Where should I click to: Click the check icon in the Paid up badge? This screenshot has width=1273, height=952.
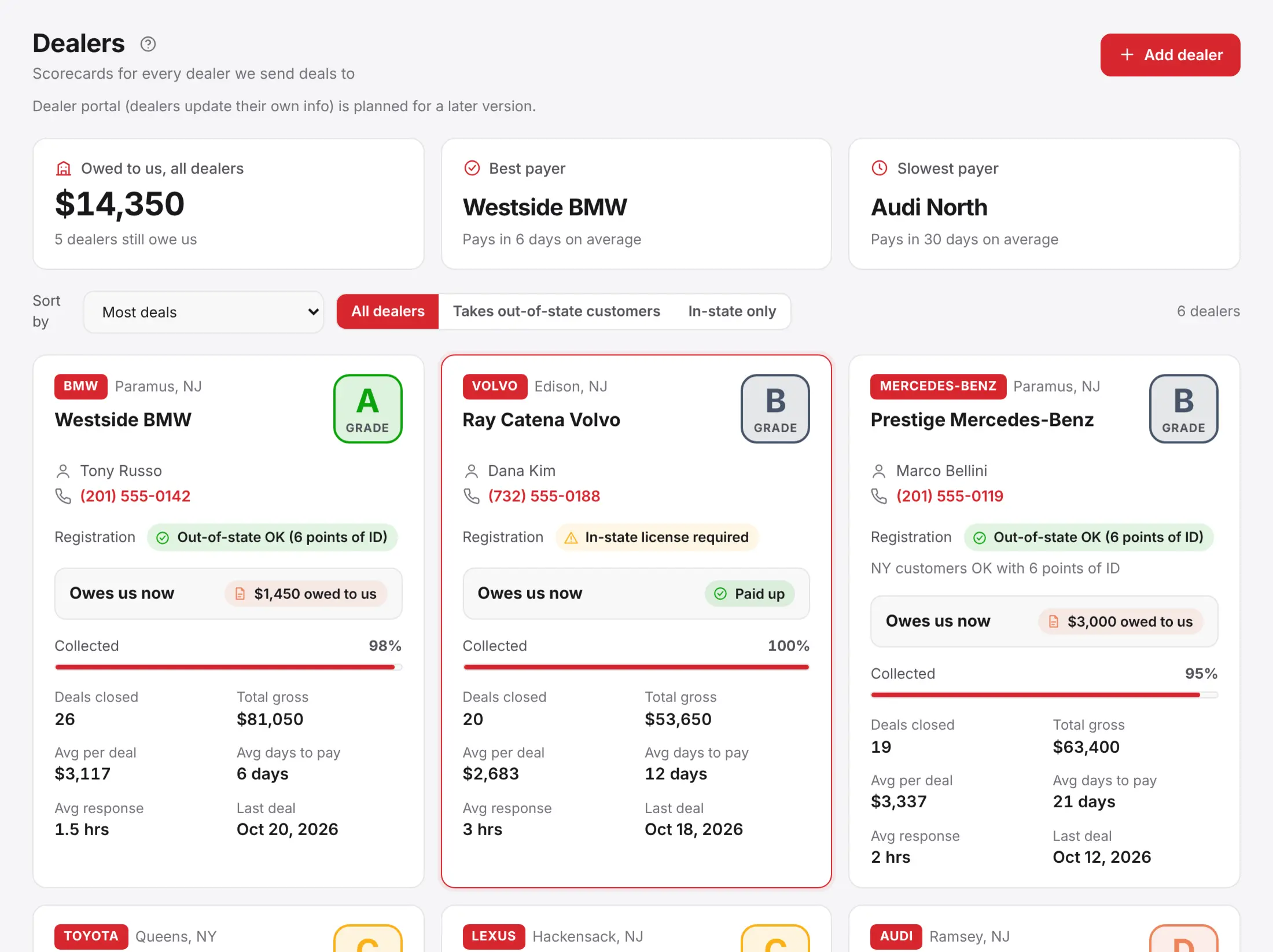coord(720,594)
